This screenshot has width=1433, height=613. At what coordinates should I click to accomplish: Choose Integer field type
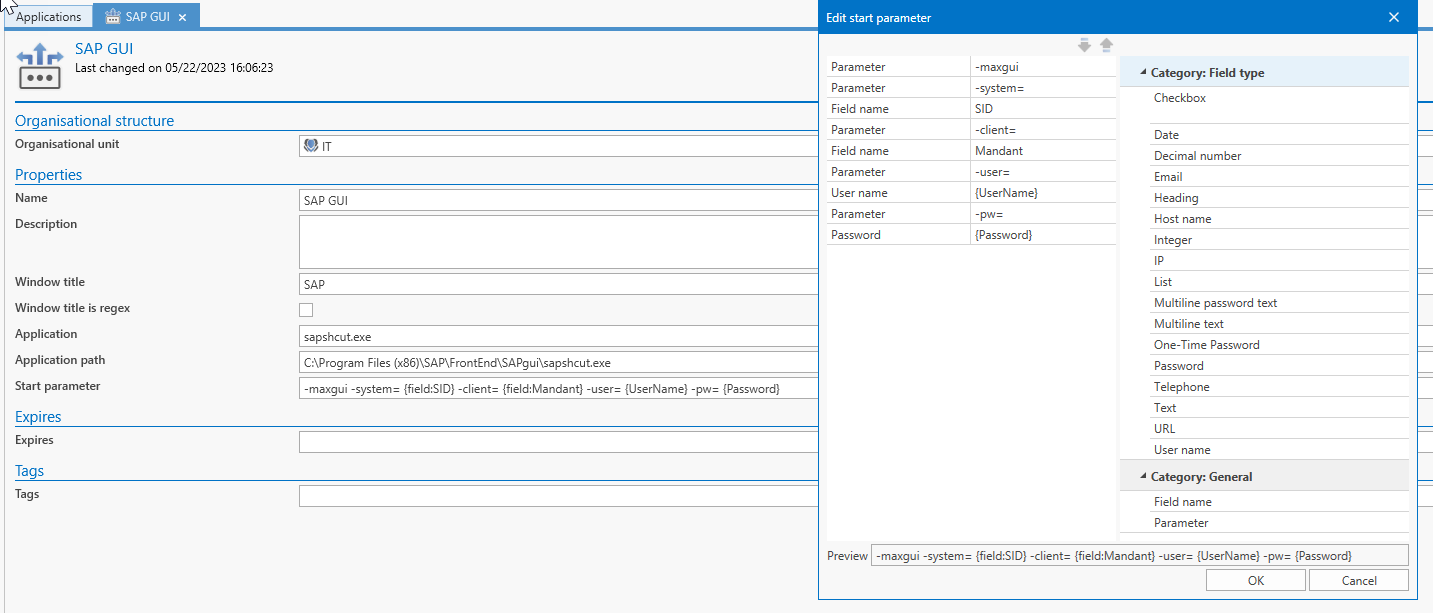1279,240
